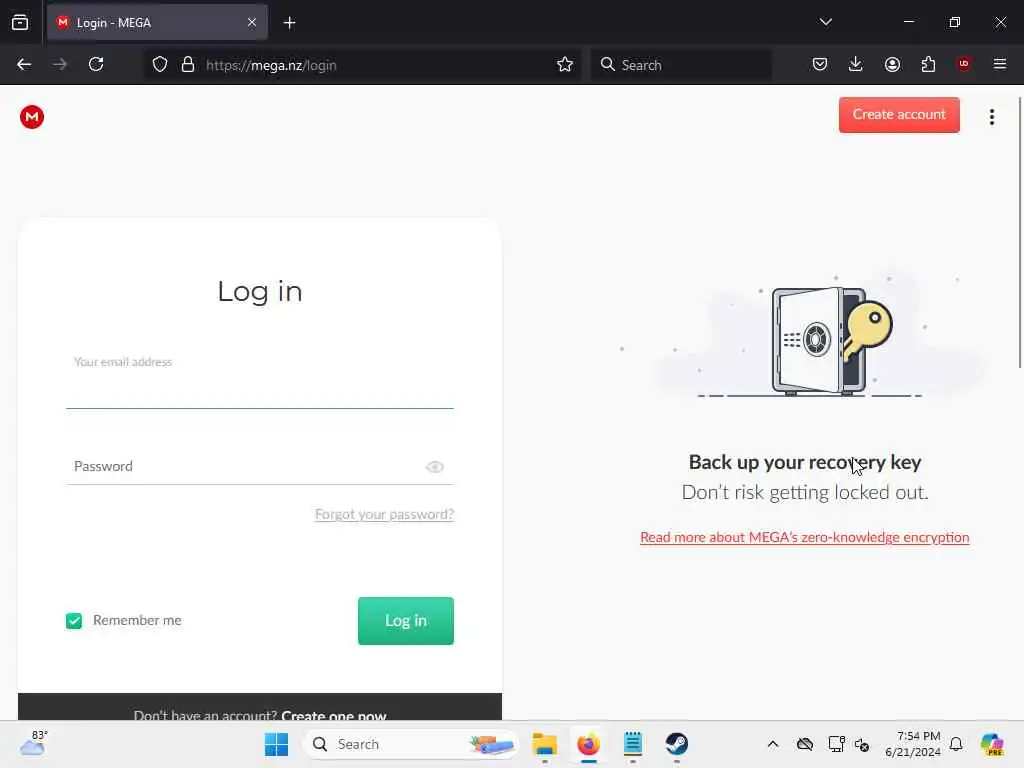Show site security padlock info
The width and height of the screenshot is (1024, 768).
coord(188,65)
